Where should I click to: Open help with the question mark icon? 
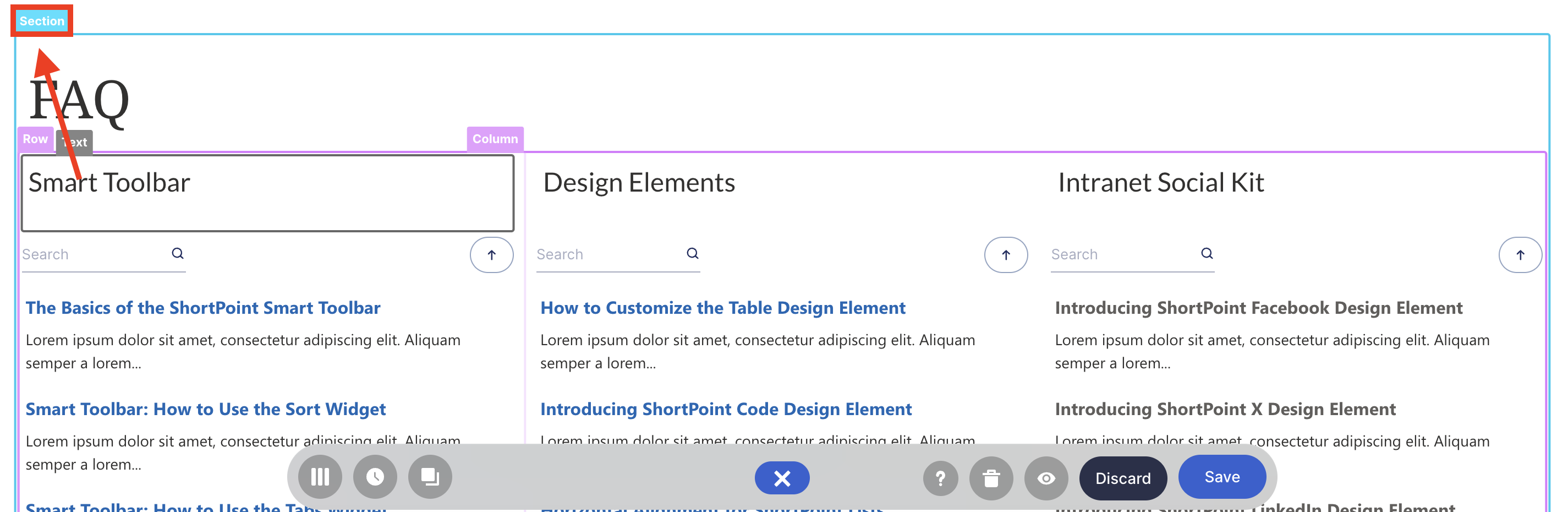pos(940,478)
